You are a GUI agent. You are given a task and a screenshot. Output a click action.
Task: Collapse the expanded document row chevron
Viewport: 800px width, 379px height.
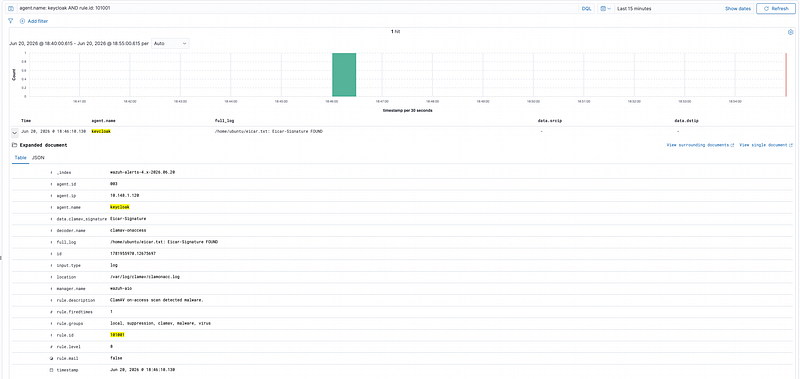(x=14, y=132)
